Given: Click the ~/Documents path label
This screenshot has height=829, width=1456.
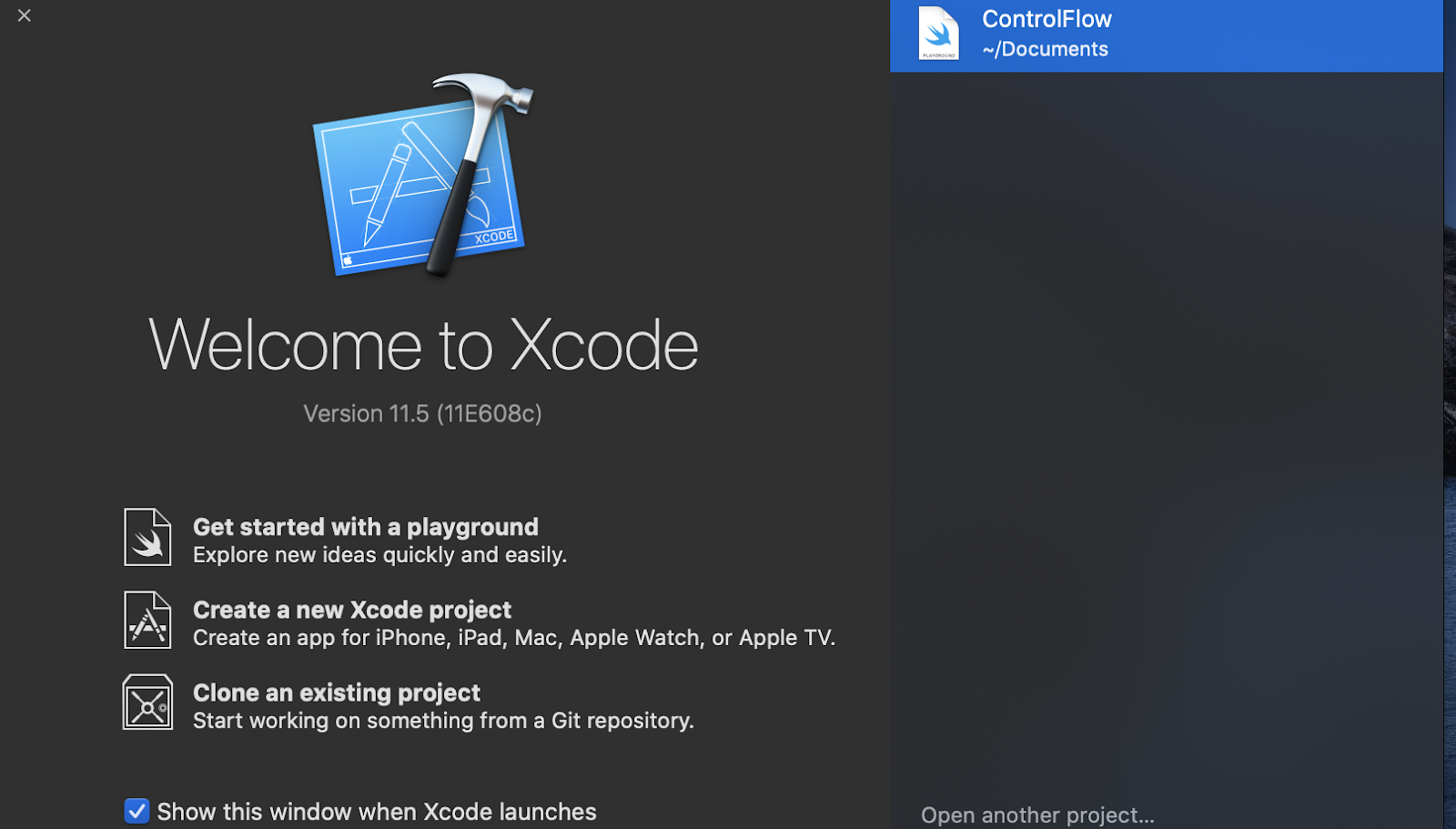Looking at the screenshot, I should 1045,49.
